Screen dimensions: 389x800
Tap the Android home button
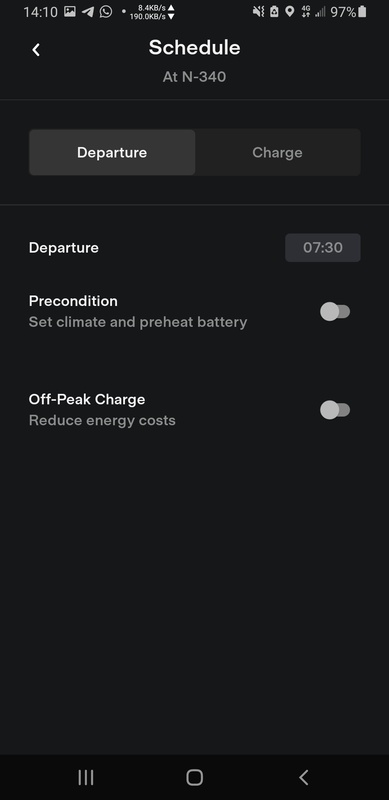pyautogui.click(x=194, y=777)
